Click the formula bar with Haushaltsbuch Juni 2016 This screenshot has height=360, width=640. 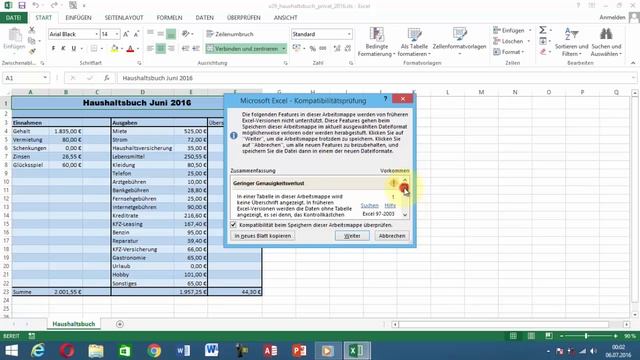[376, 78]
